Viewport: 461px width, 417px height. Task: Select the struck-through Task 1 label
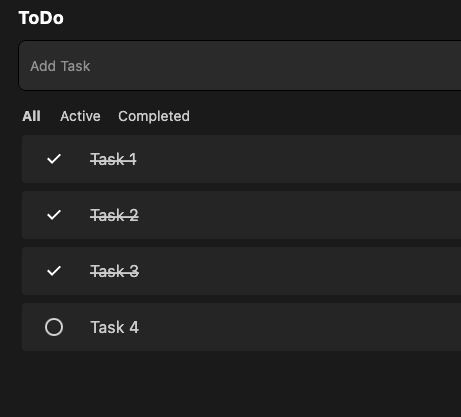point(113,159)
